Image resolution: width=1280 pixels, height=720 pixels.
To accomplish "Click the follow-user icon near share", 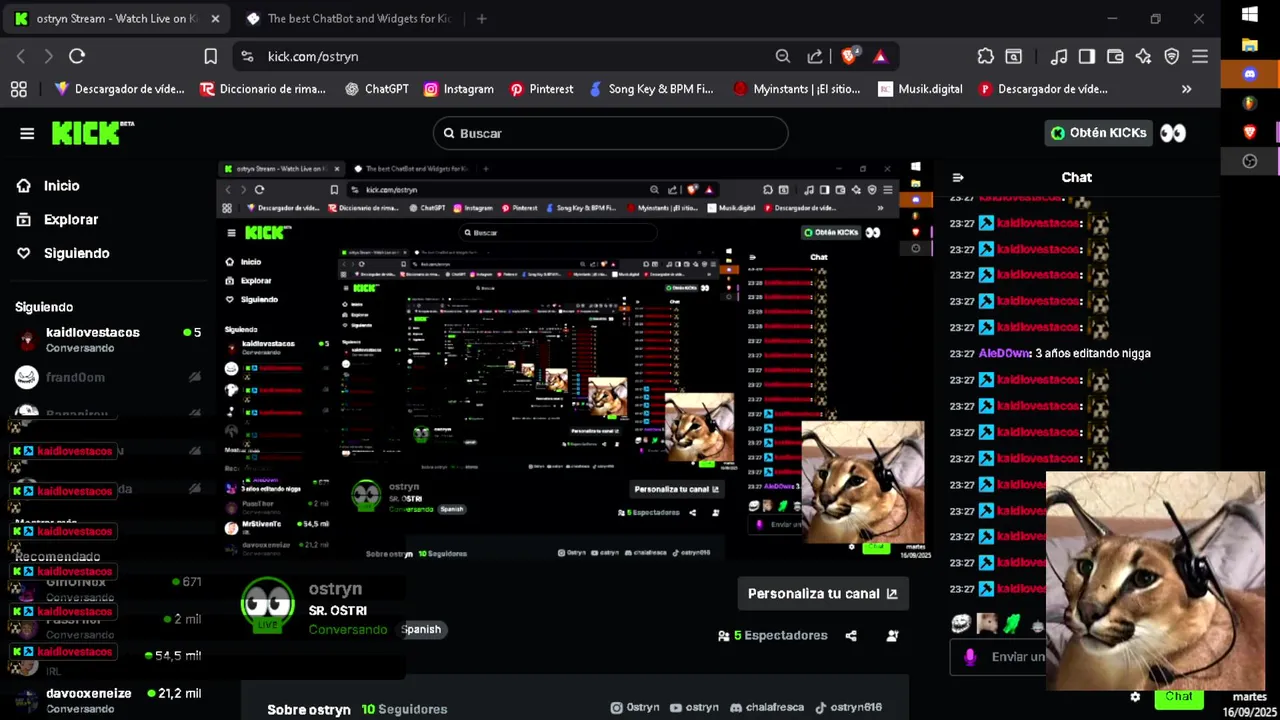I will (x=892, y=635).
